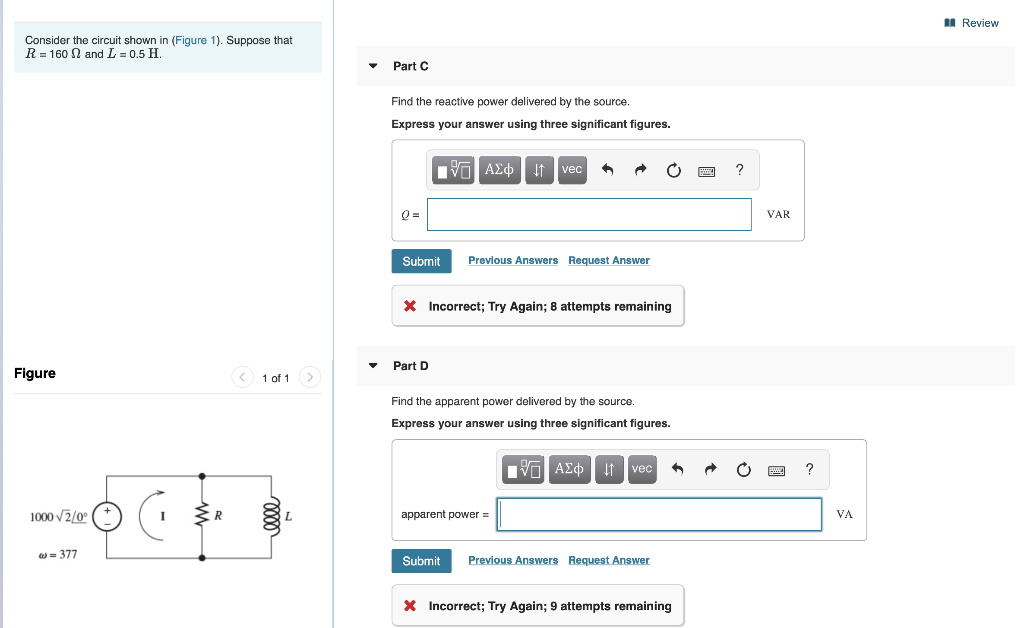Click the 'Figure' panel heading
Viewport: 1024px width, 628px height.
[x=35, y=373]
